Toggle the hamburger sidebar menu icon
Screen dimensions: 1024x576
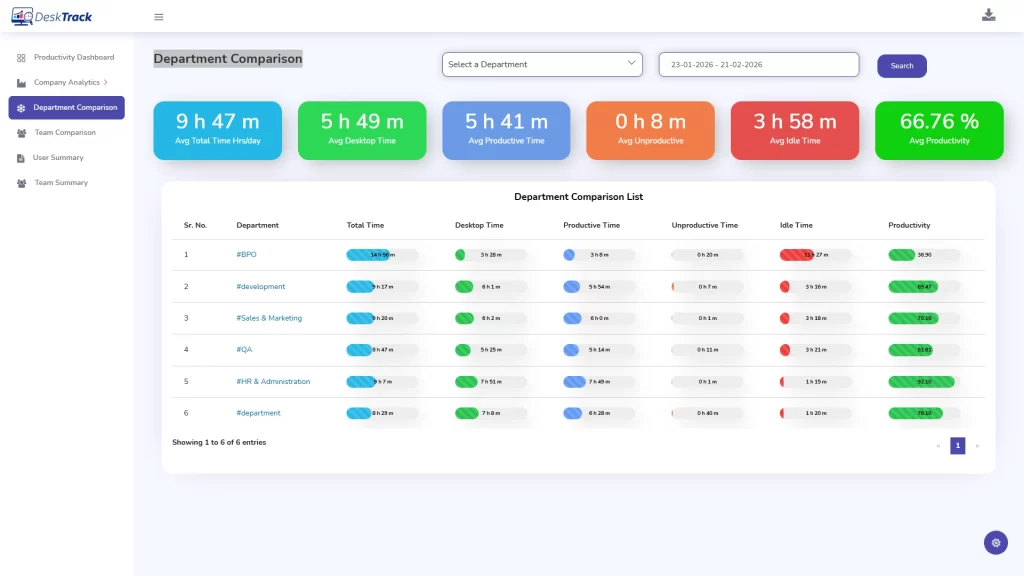coord(159,17)
